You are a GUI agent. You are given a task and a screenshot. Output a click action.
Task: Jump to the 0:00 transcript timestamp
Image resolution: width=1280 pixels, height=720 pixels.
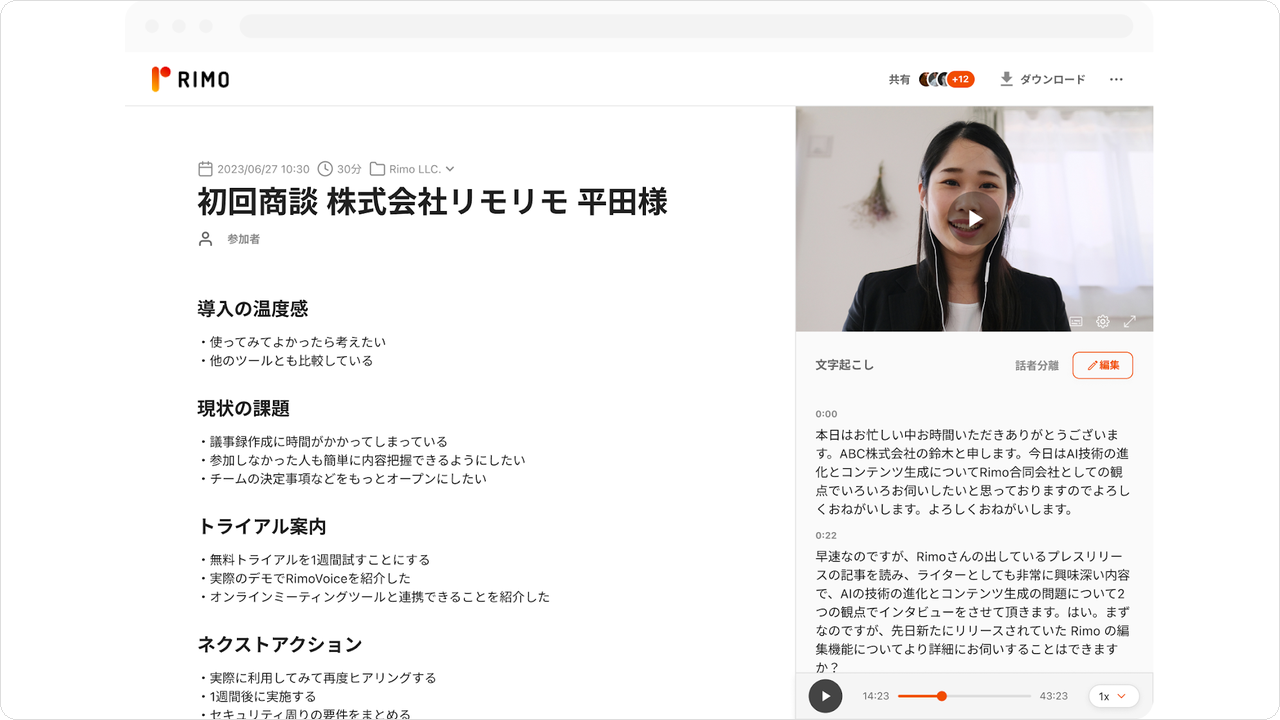[x=826, y=414]
